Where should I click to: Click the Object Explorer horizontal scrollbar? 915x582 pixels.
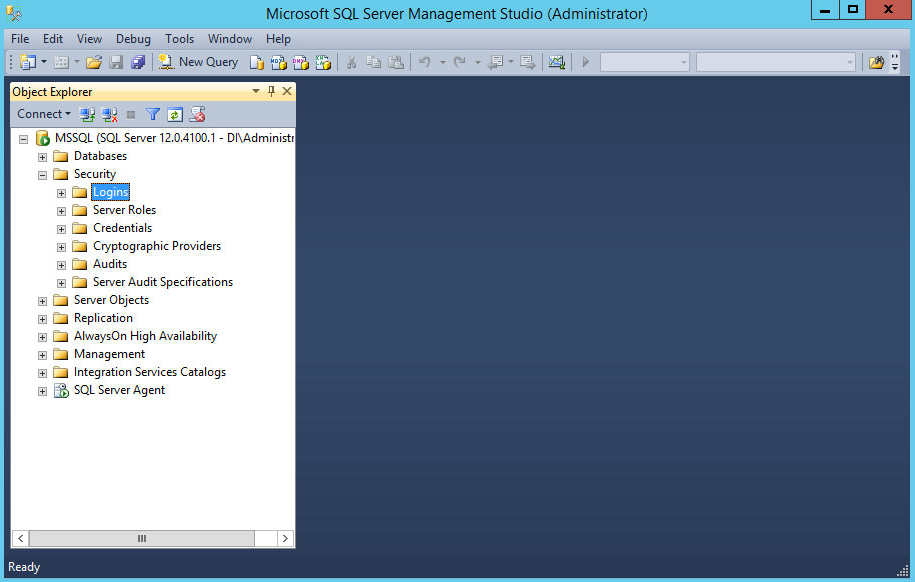[141, 538]
